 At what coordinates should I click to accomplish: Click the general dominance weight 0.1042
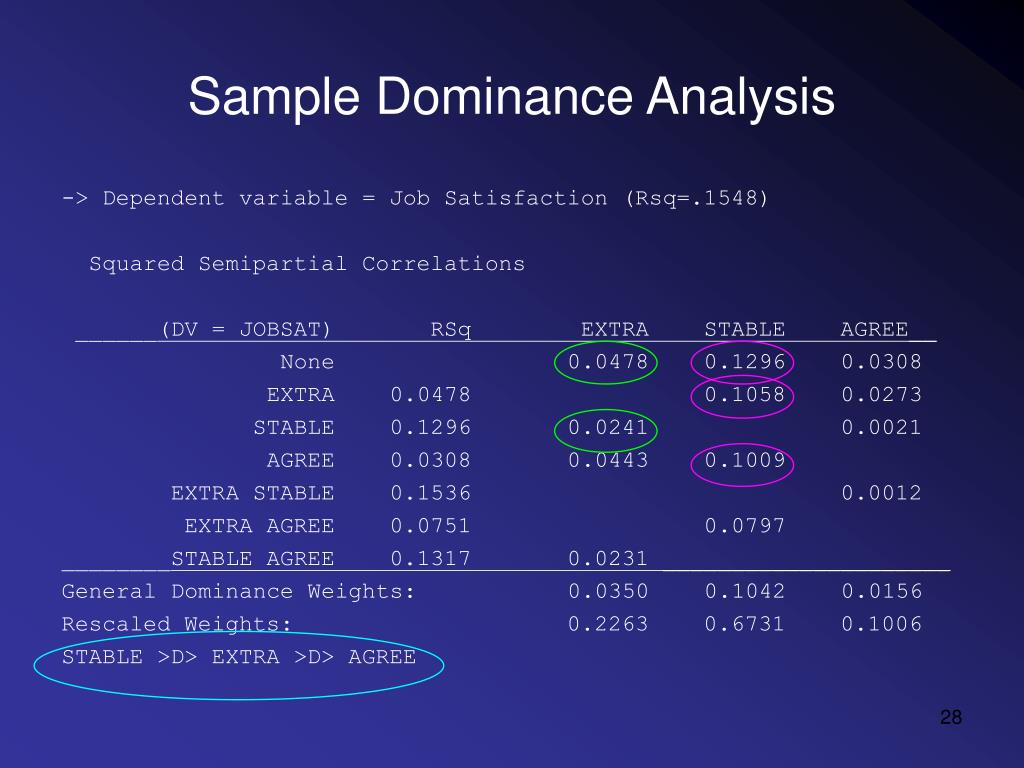tap(744, 591)
